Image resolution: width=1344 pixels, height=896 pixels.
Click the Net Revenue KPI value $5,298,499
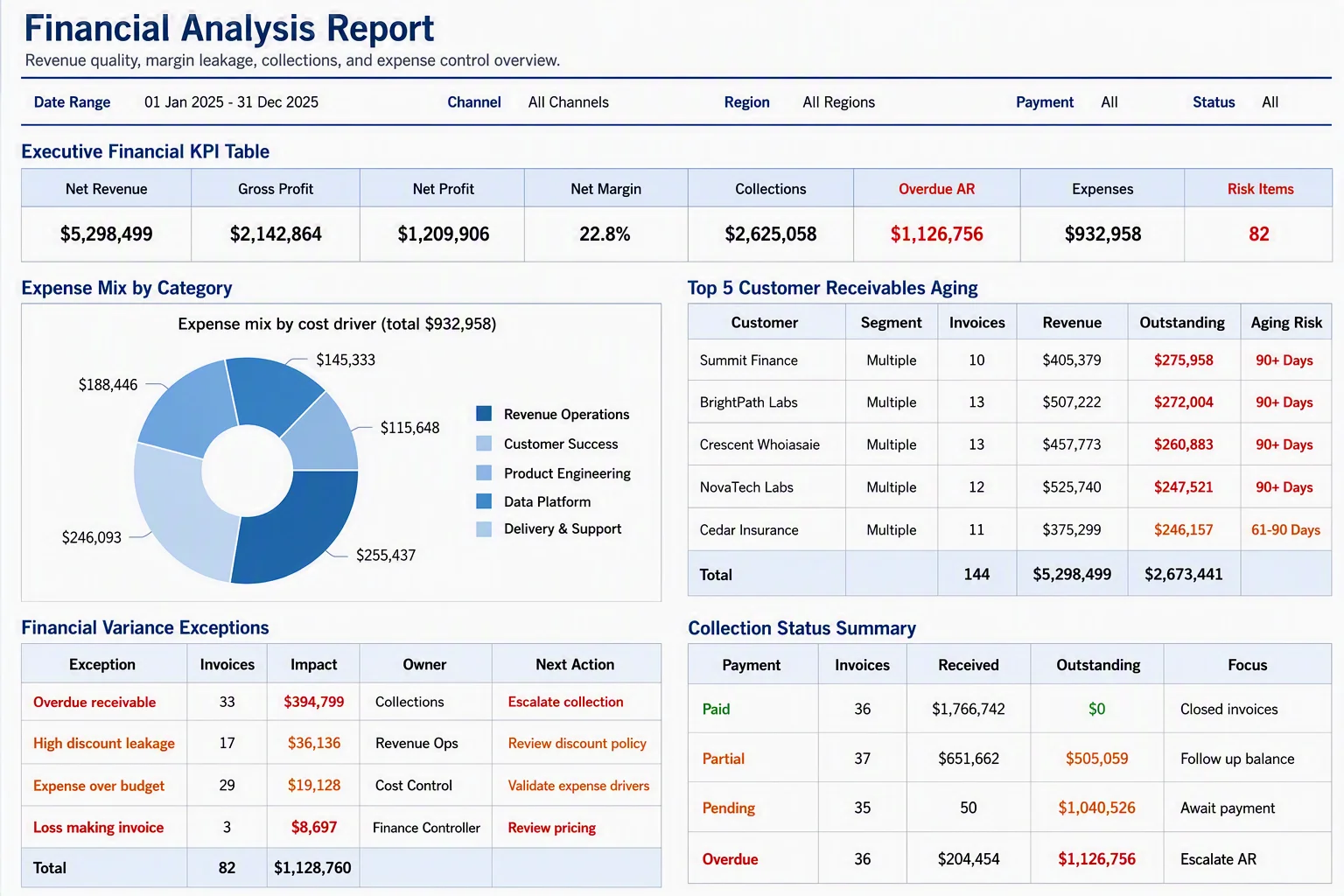pos(106,234)
